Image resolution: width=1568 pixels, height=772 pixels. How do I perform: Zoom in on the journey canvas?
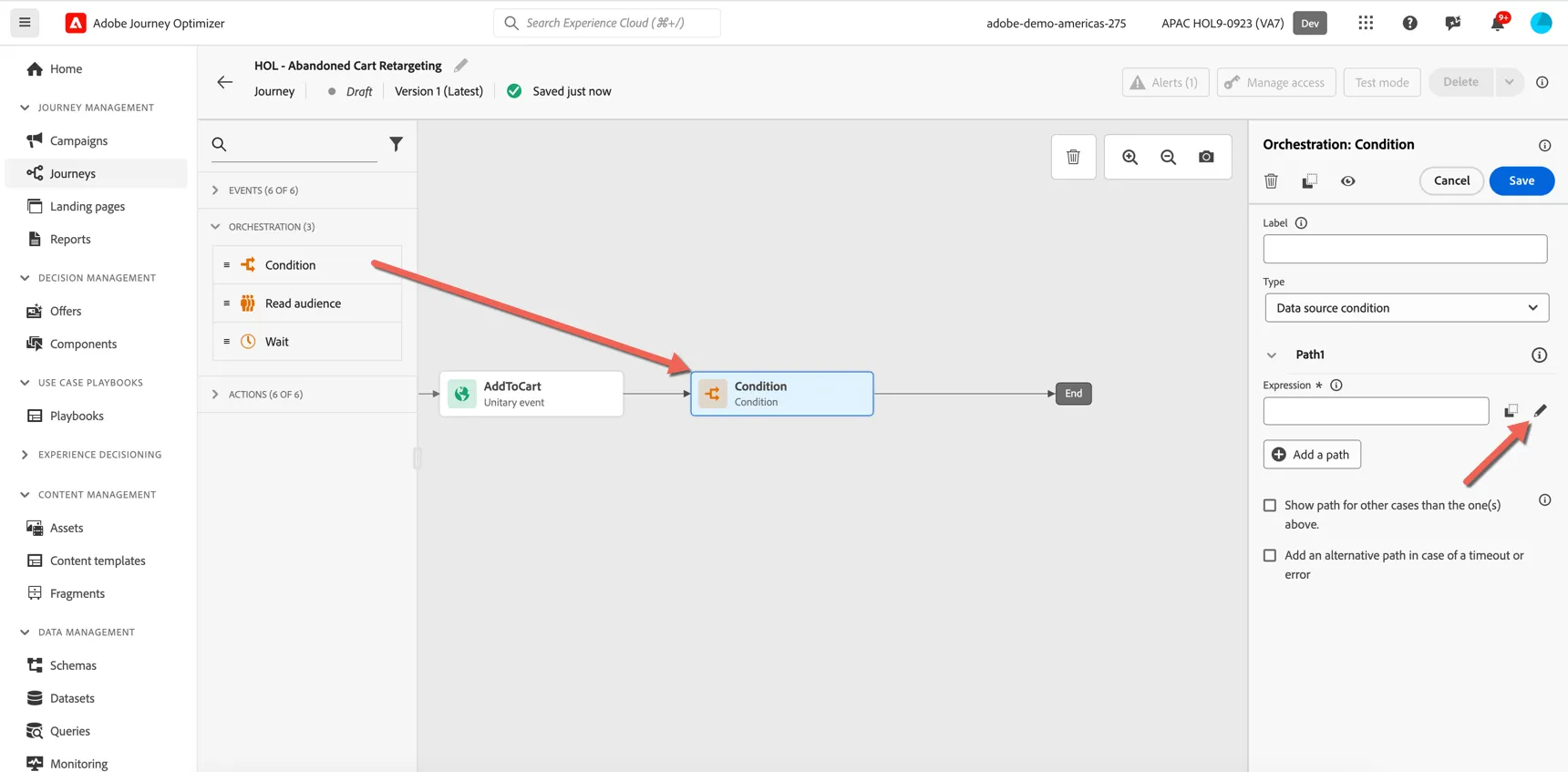pyautogui.click(x=1130, y=157)
